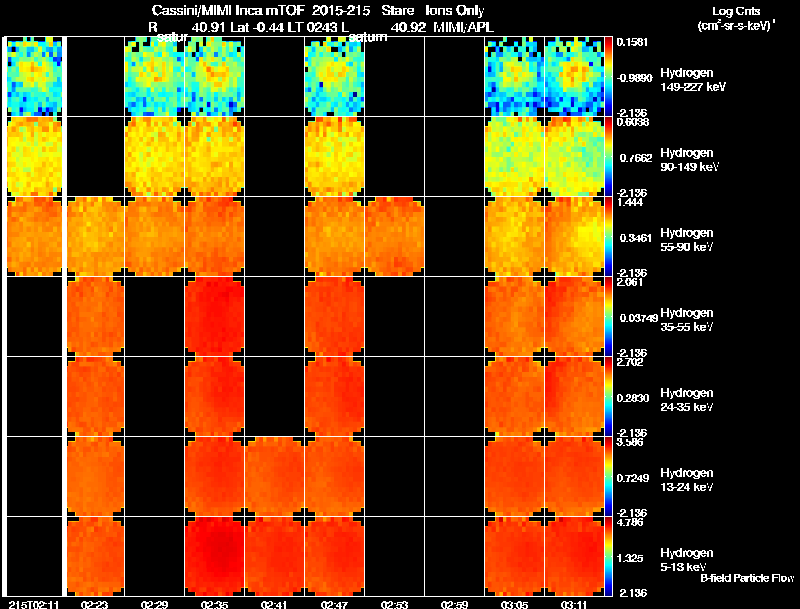Click the Hydrogen 5-13 keV panel at 03:11
Screen dimensions: 800x609
[x=574, y=556]
